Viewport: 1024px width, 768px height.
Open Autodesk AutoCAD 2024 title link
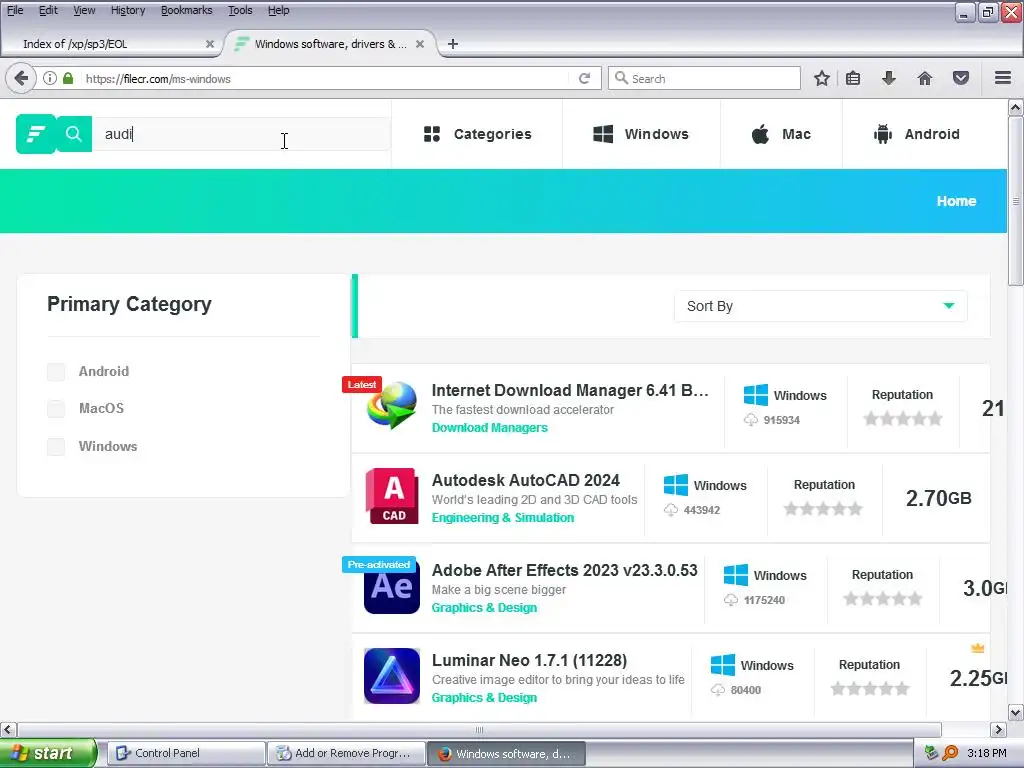(526, 481)
